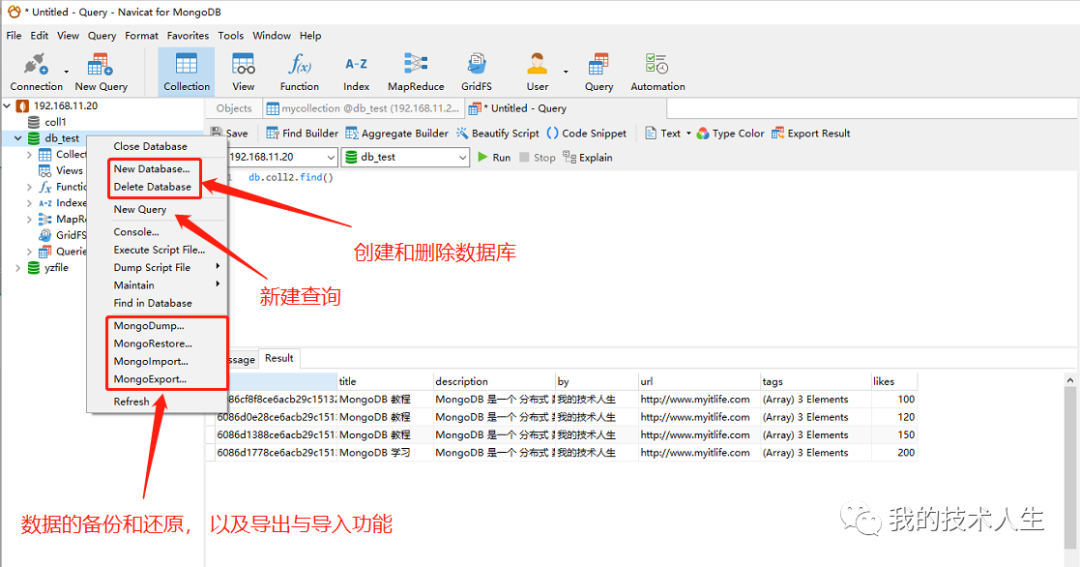Switch to the Result tab
Screen dimensions: 1080x567
279,358
